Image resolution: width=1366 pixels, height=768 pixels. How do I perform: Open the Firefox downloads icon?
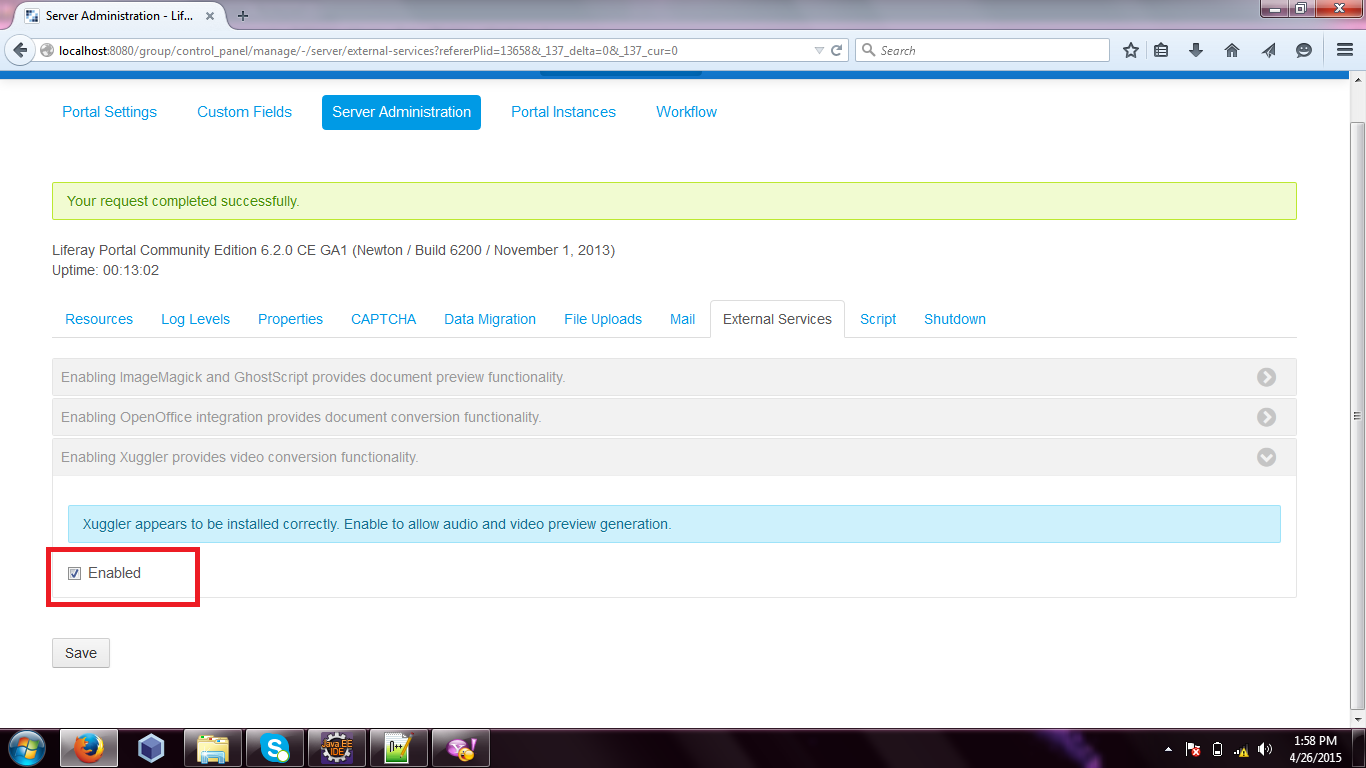tap(1196, 49)
